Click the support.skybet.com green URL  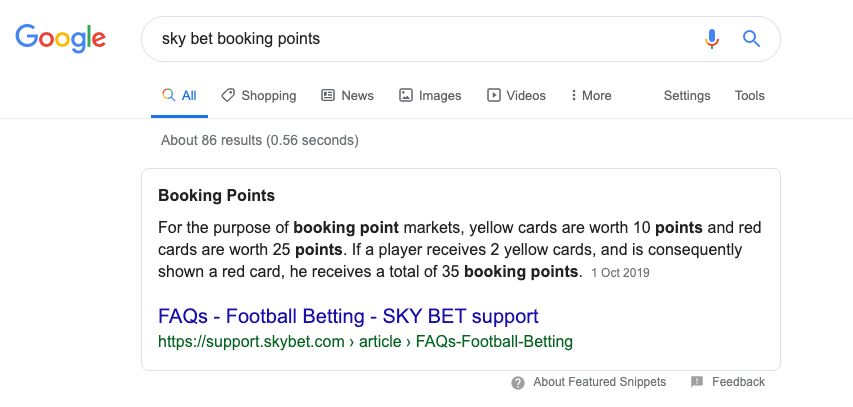[x=365, y=341]
